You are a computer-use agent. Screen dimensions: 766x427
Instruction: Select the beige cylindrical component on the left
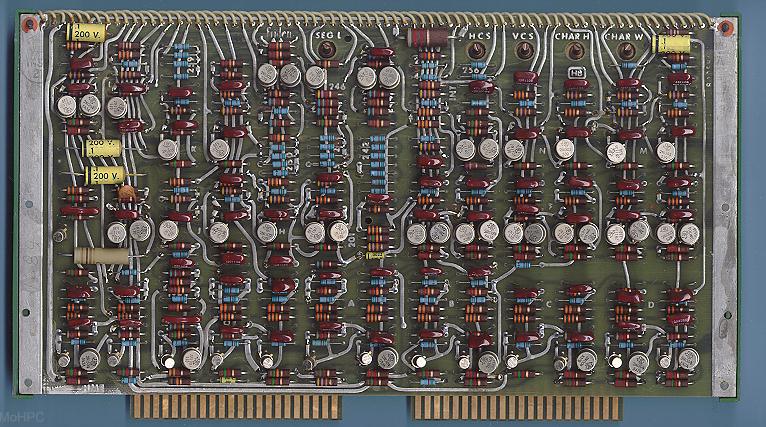pos(101,256)
